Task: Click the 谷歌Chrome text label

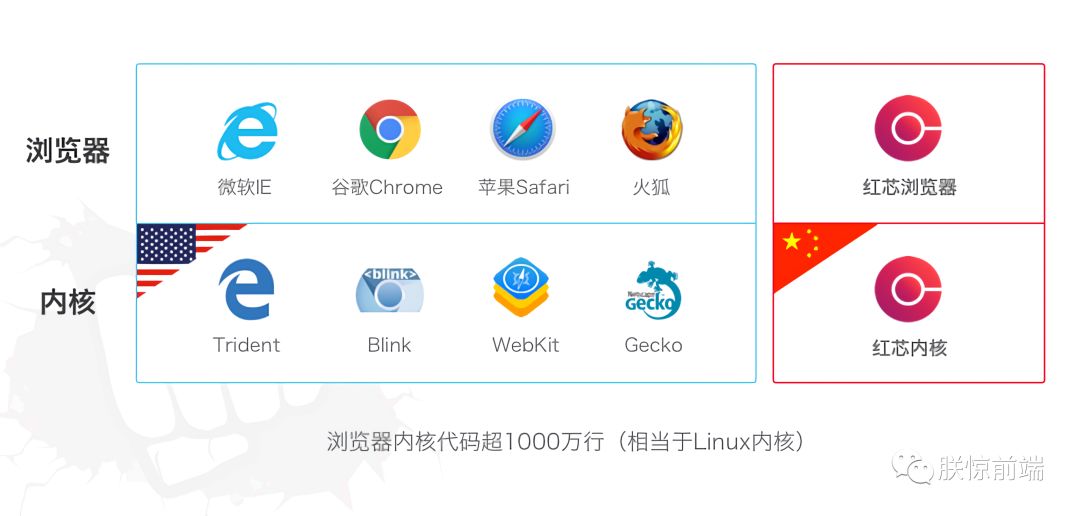Action: (x=387, y=187)
